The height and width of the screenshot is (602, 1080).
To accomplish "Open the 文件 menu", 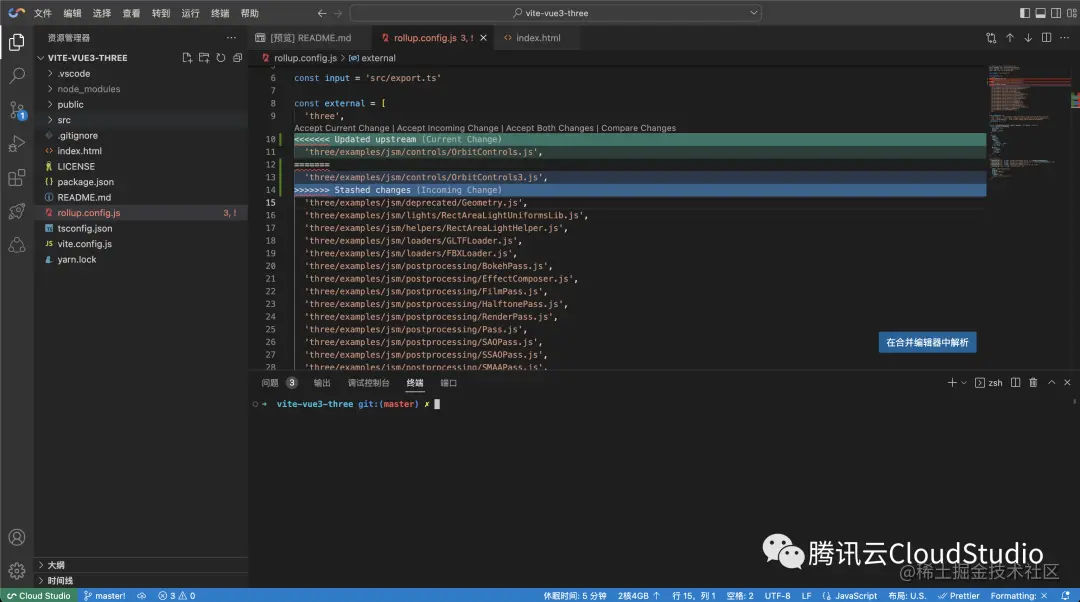I will (x=43, y=13).
